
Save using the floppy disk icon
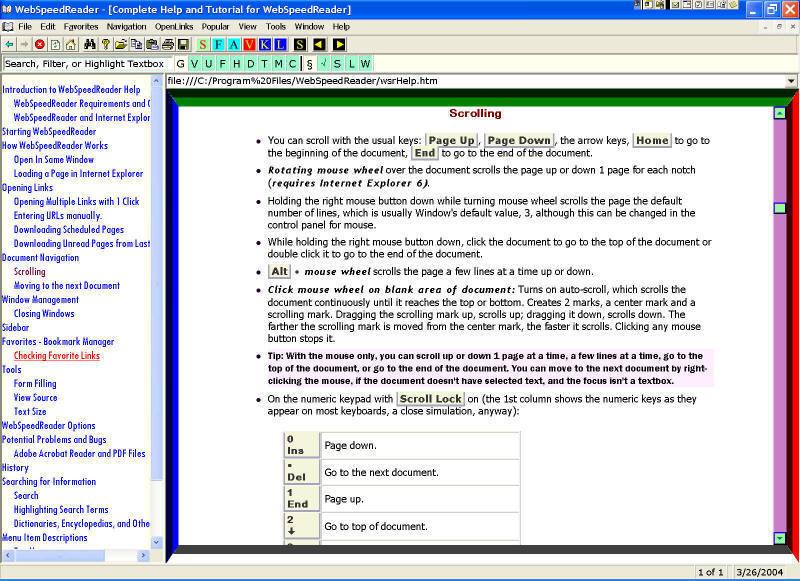[x=183, y=45]
